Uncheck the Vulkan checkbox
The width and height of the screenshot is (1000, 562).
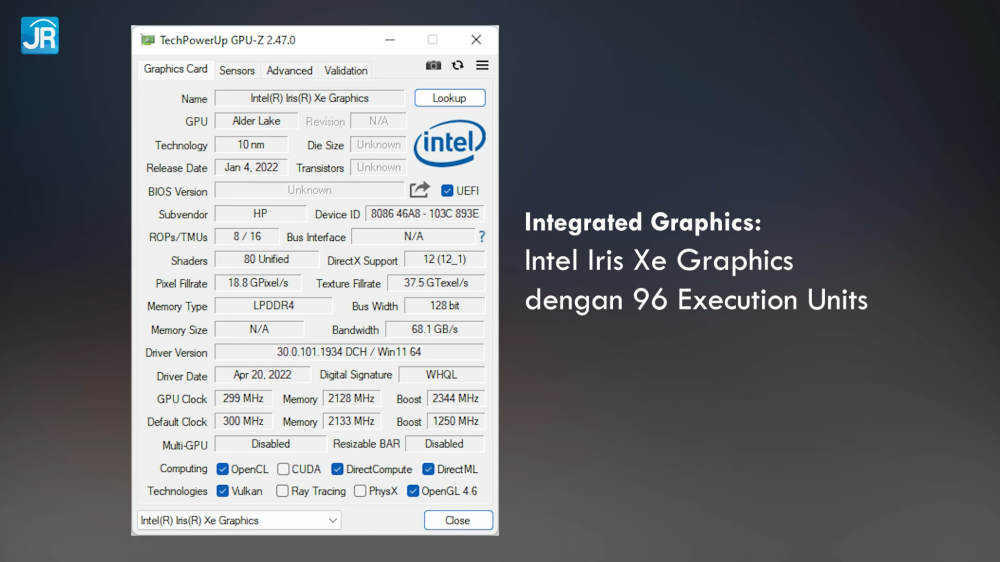[223, 491]
